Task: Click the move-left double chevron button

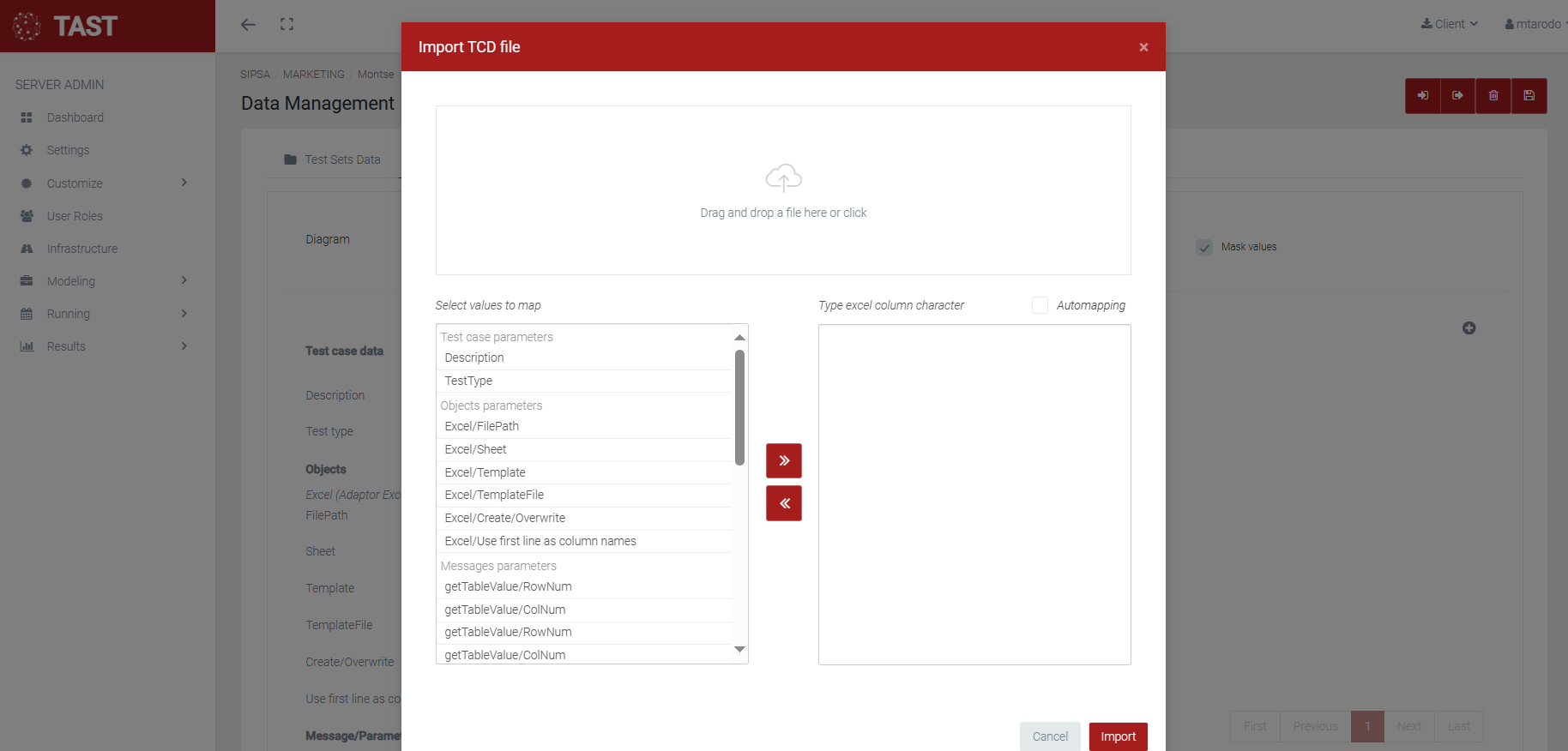Action: click(x=783, y=503)
